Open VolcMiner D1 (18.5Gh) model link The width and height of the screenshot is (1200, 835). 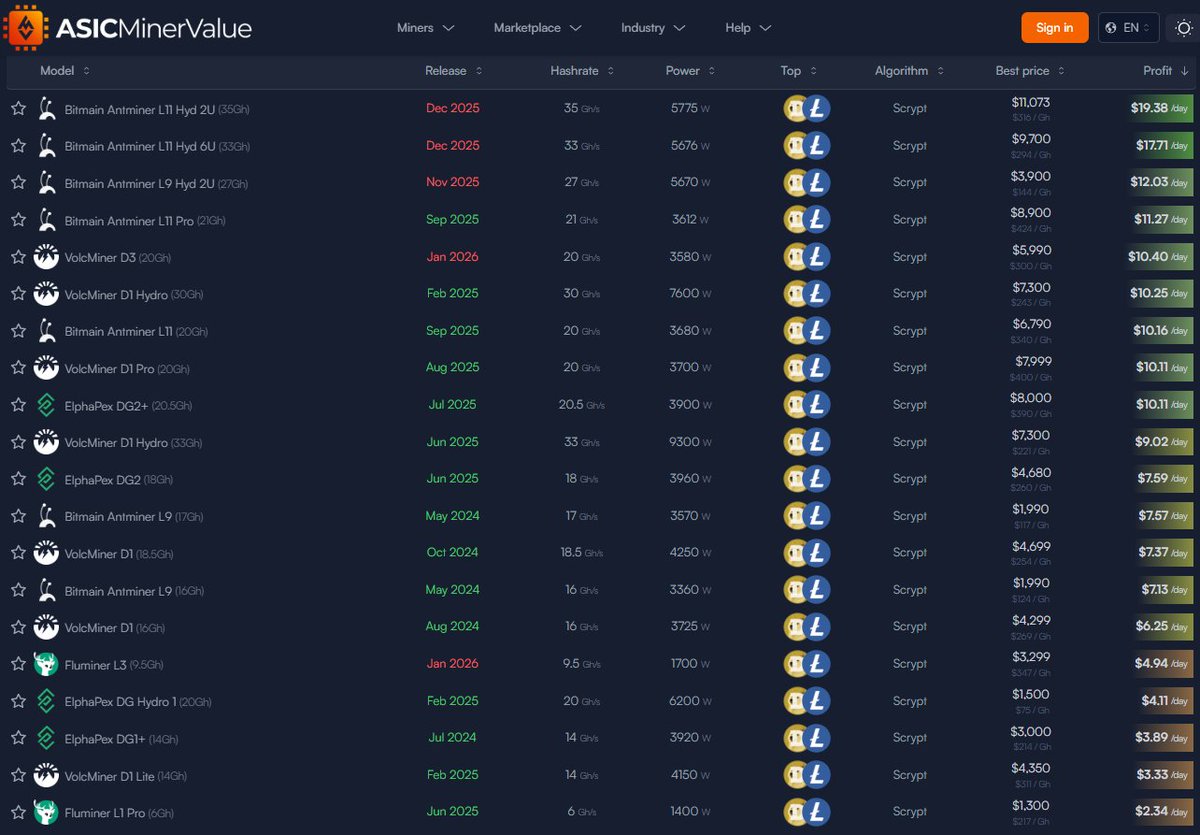click(x=119, y=553)
